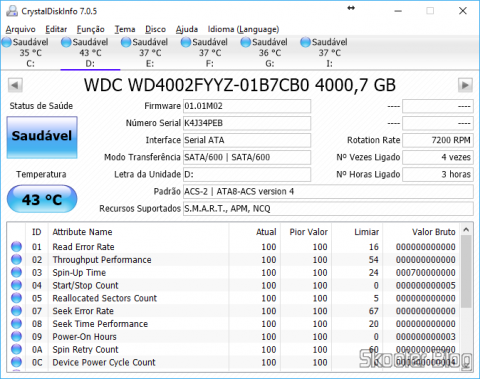480x379 pixels.
Task: Go to previous disk with left arrow
Action: click(15, 85)
